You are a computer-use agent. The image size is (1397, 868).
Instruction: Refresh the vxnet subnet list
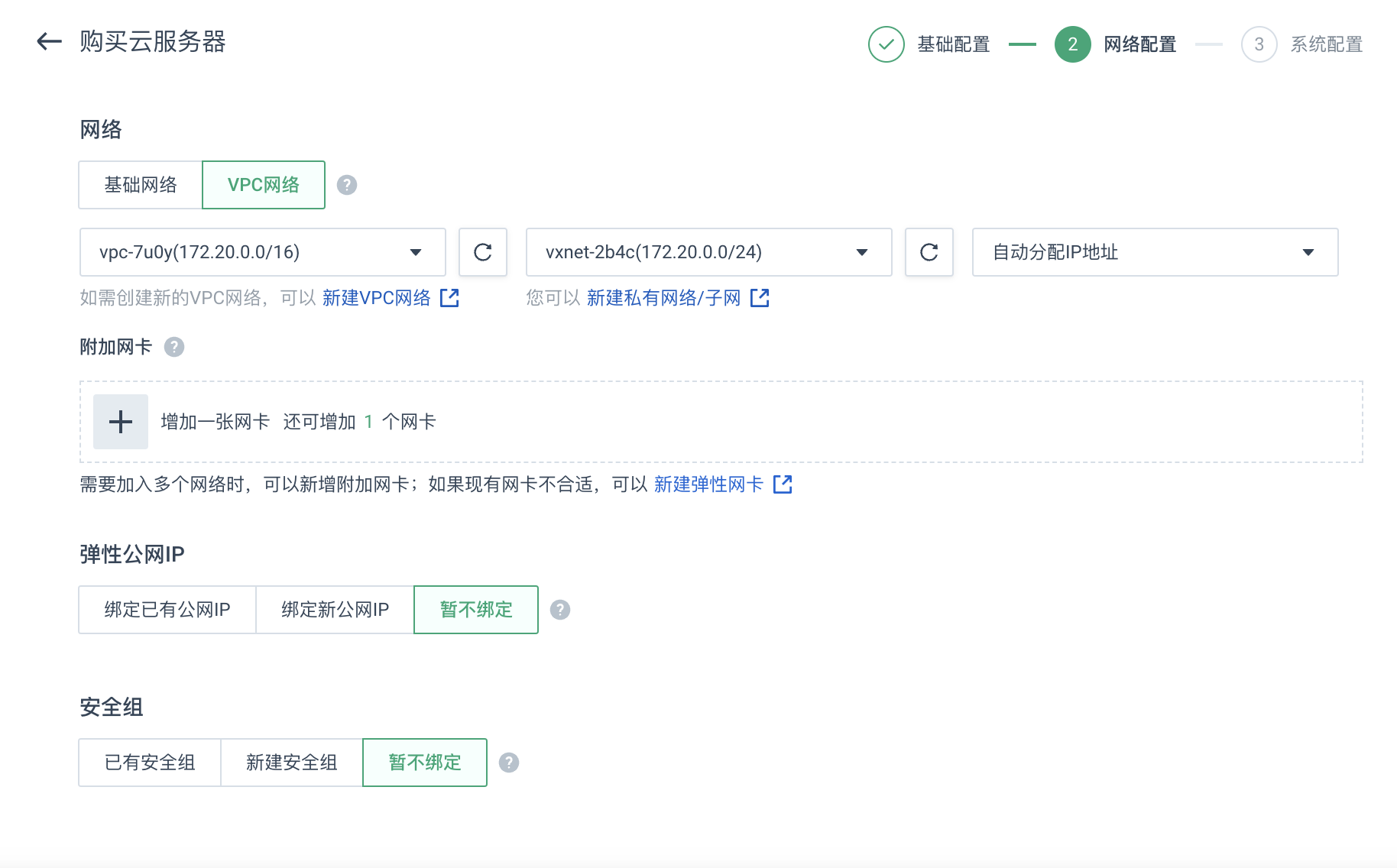coord(929,252)
